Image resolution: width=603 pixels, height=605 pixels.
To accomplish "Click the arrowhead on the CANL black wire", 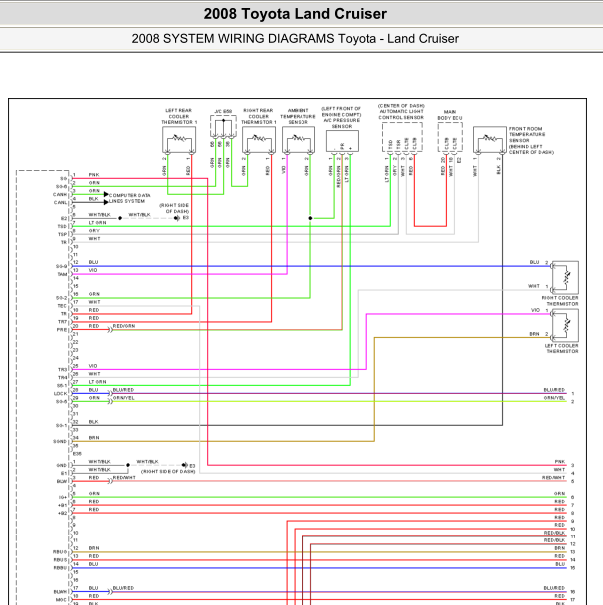I will click(106, 202).
